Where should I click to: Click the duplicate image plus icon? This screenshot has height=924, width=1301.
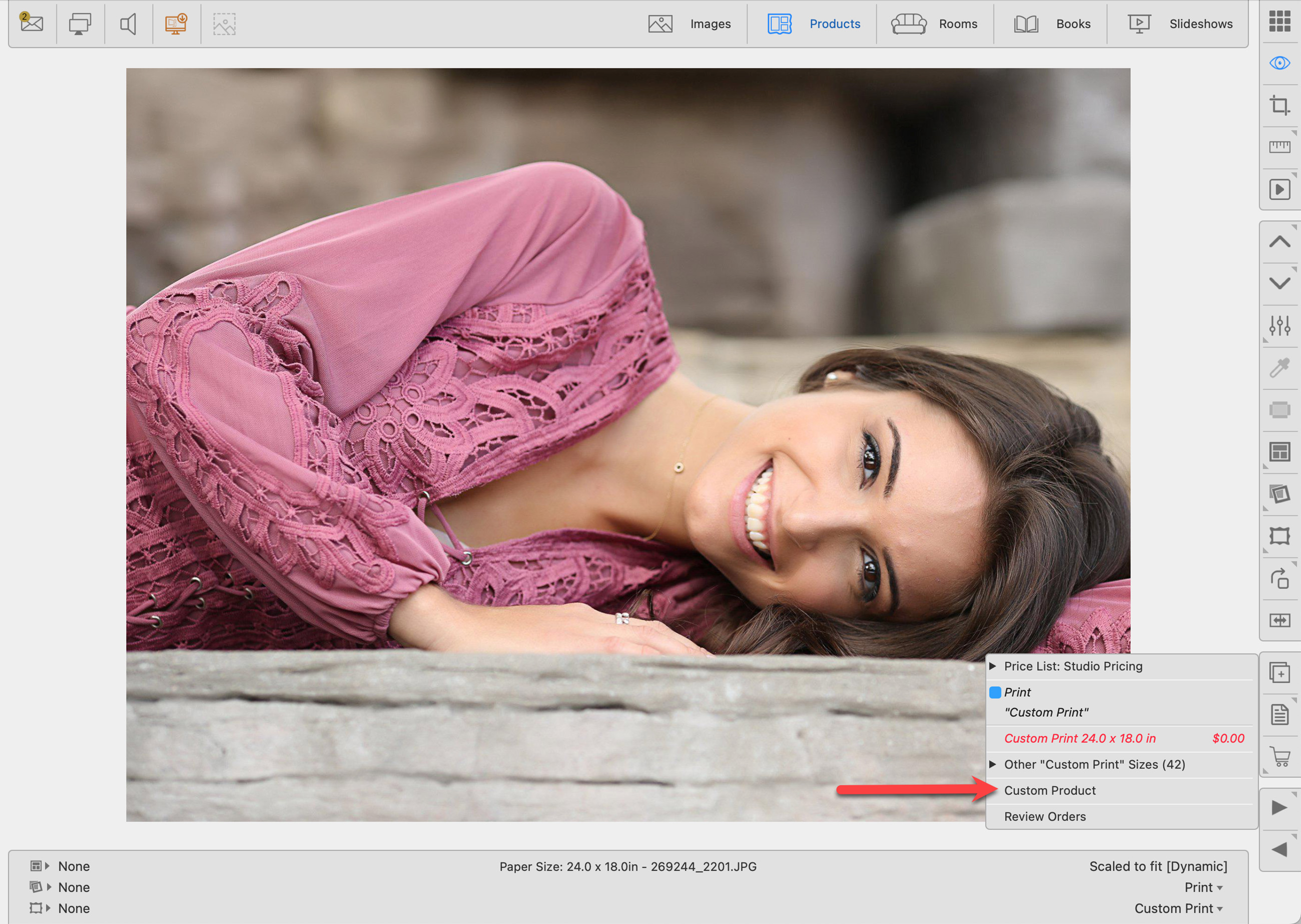1279,673
